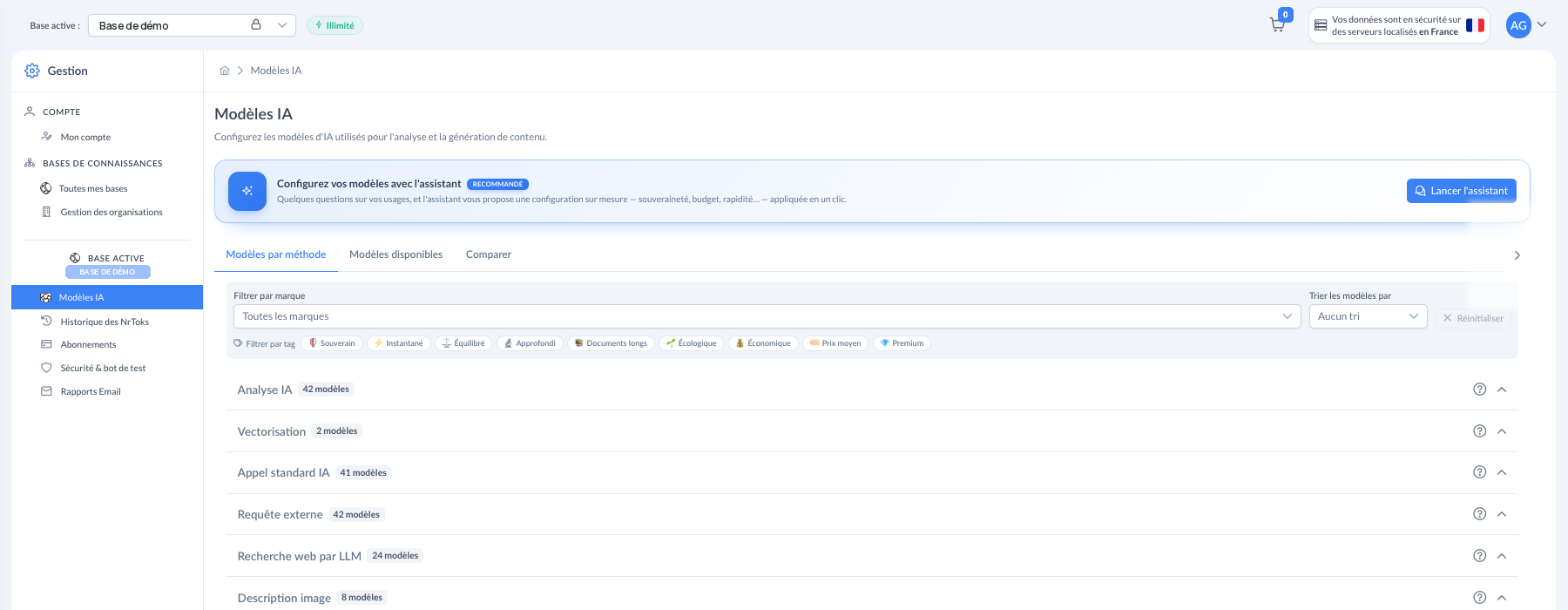Click the Abonnements card icon
Image resolution: width=1568 pixels, height=610 pixels.
pos(46,344)
